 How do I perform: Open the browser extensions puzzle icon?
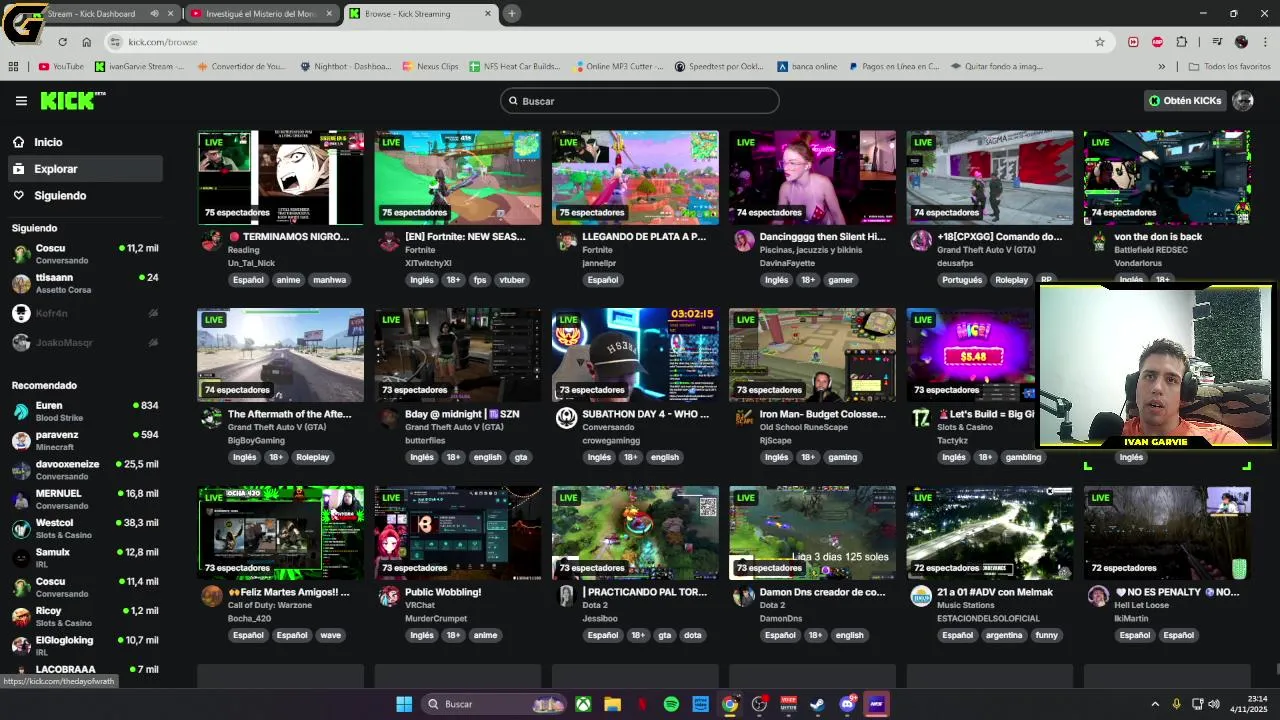pos(1182,42)
